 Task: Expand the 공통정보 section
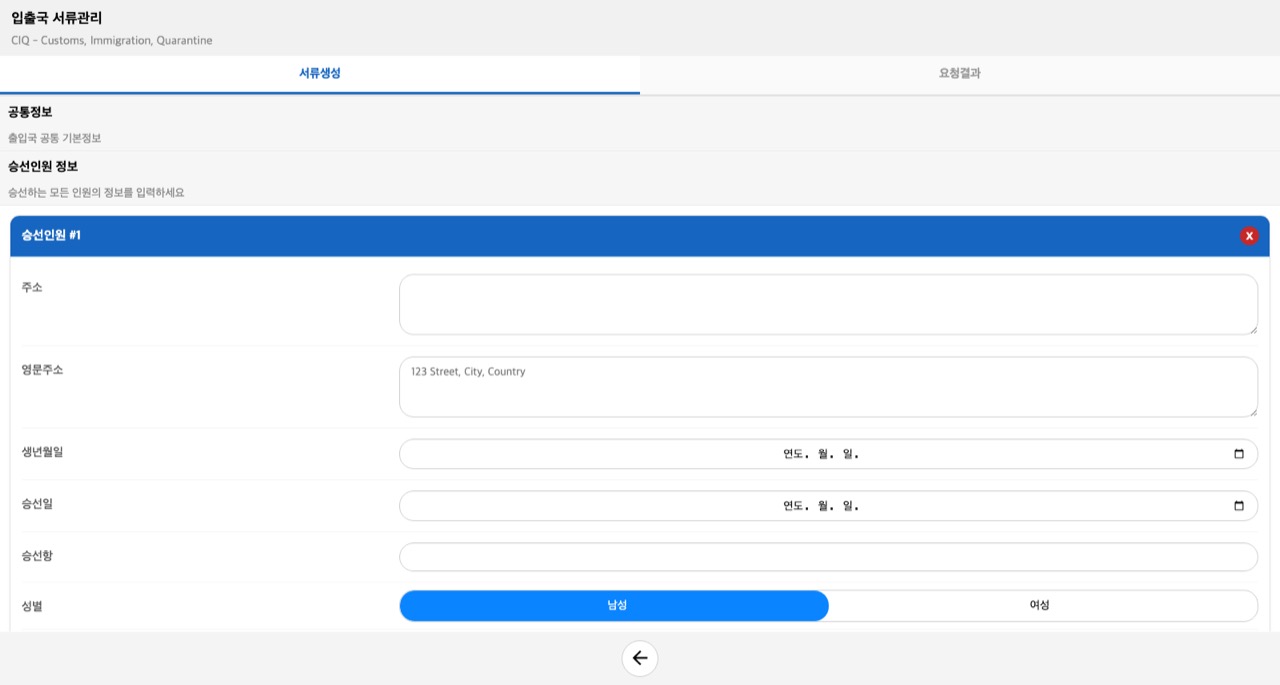click(640, 124)
